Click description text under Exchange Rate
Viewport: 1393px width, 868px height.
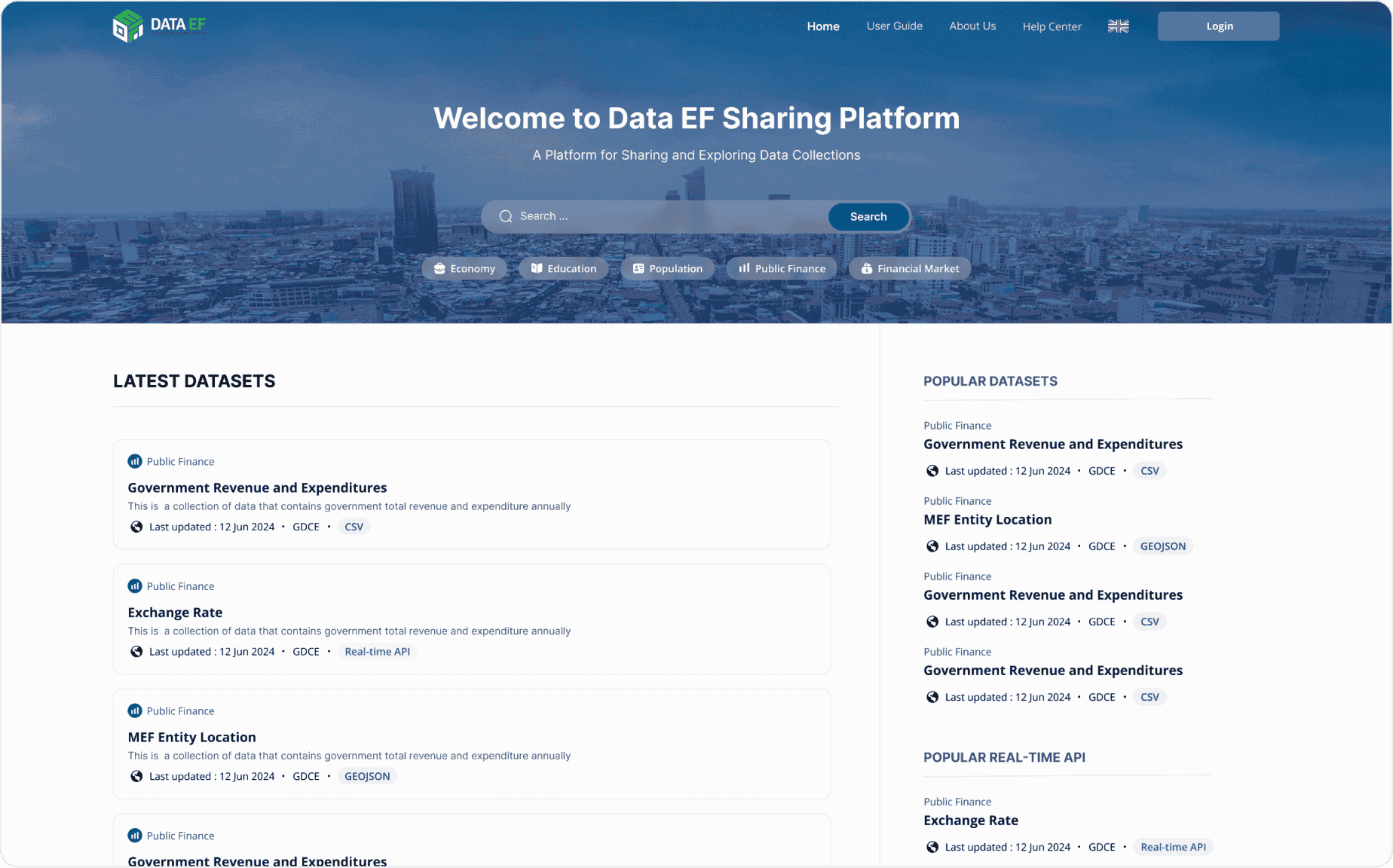click(349, 631)
